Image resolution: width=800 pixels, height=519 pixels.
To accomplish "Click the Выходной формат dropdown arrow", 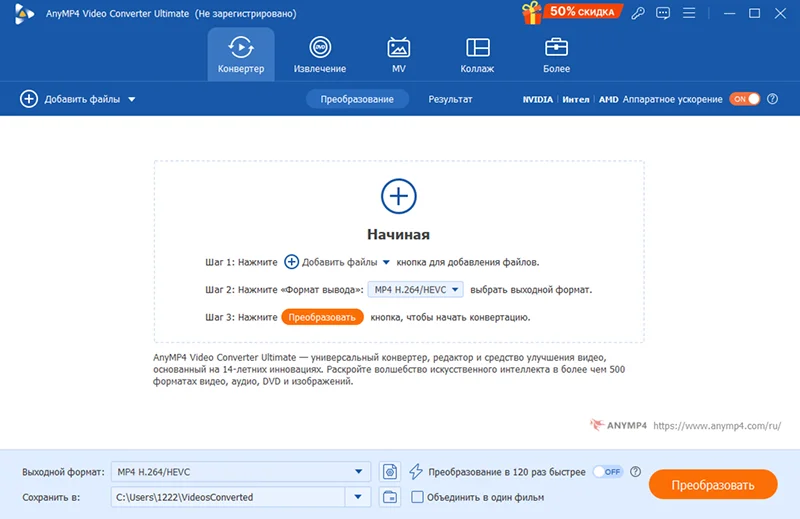I will [359, 472].
